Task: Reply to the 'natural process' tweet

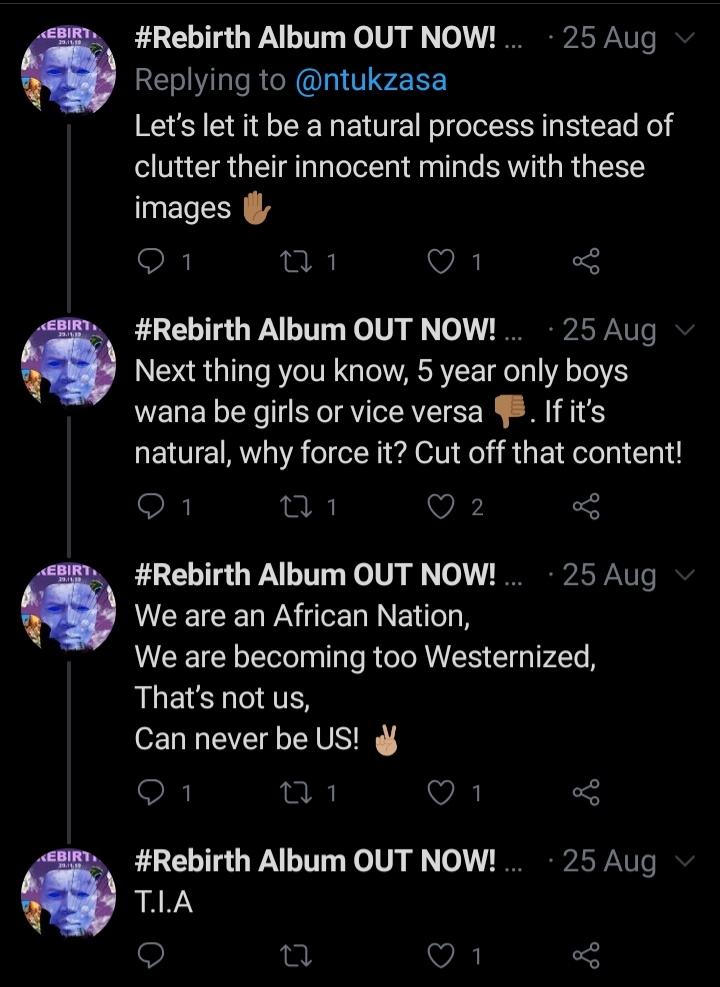Action: click(x=150, y=262)
